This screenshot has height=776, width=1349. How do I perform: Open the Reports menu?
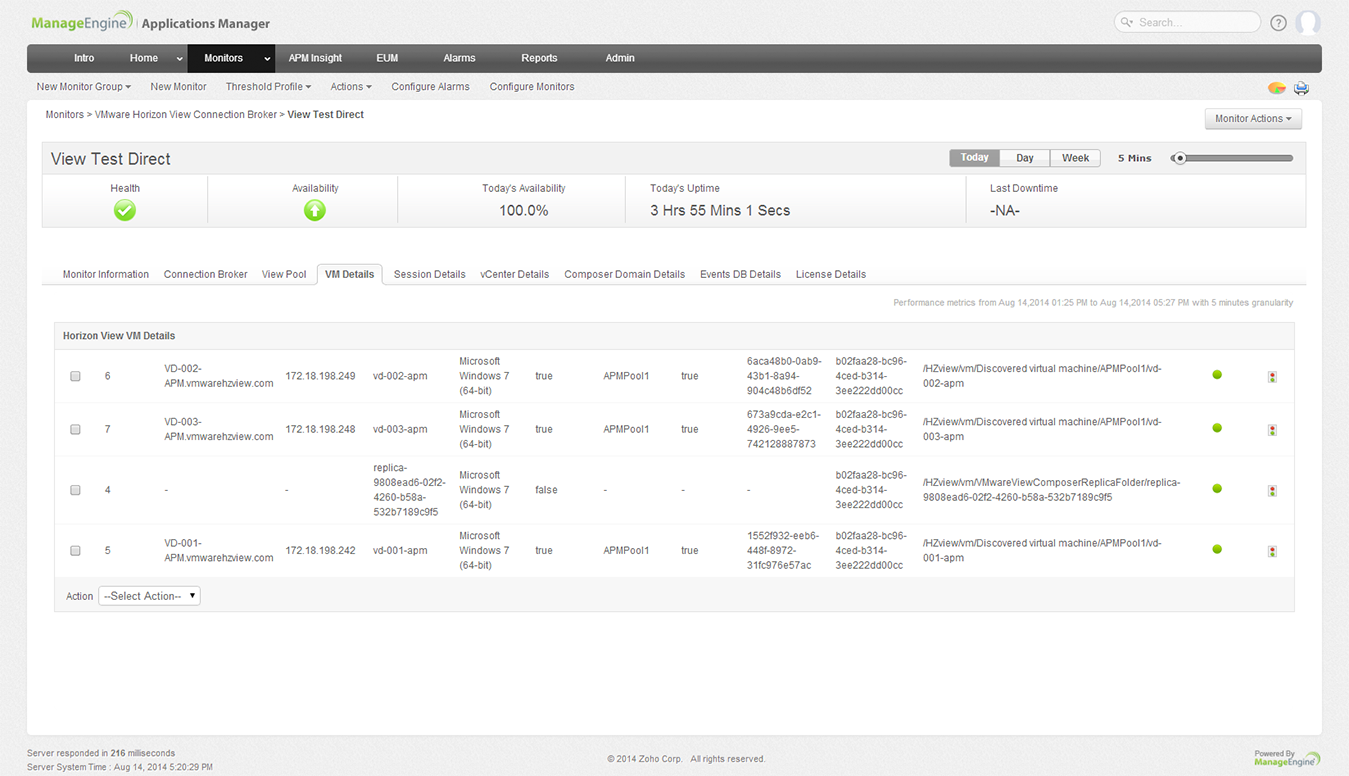(539, 58)
